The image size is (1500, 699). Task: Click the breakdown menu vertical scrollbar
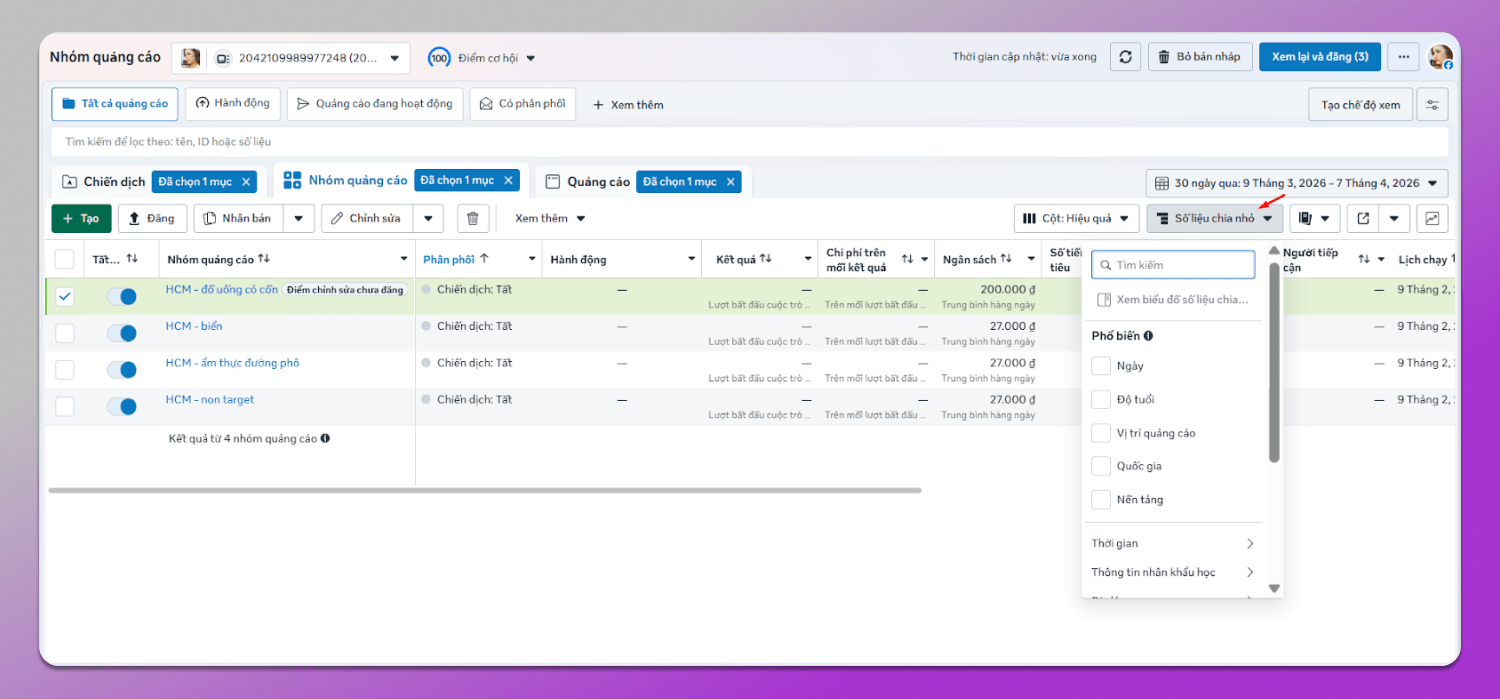(x=1274, y=360)
